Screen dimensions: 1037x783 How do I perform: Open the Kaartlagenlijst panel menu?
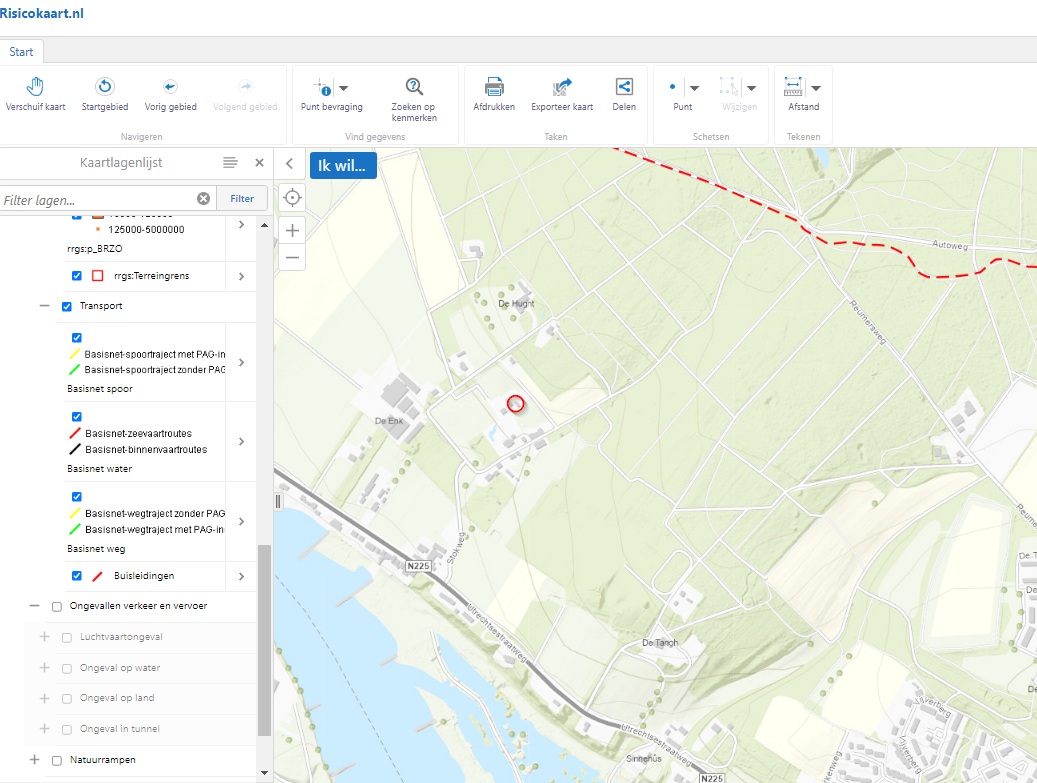point(230,163)
